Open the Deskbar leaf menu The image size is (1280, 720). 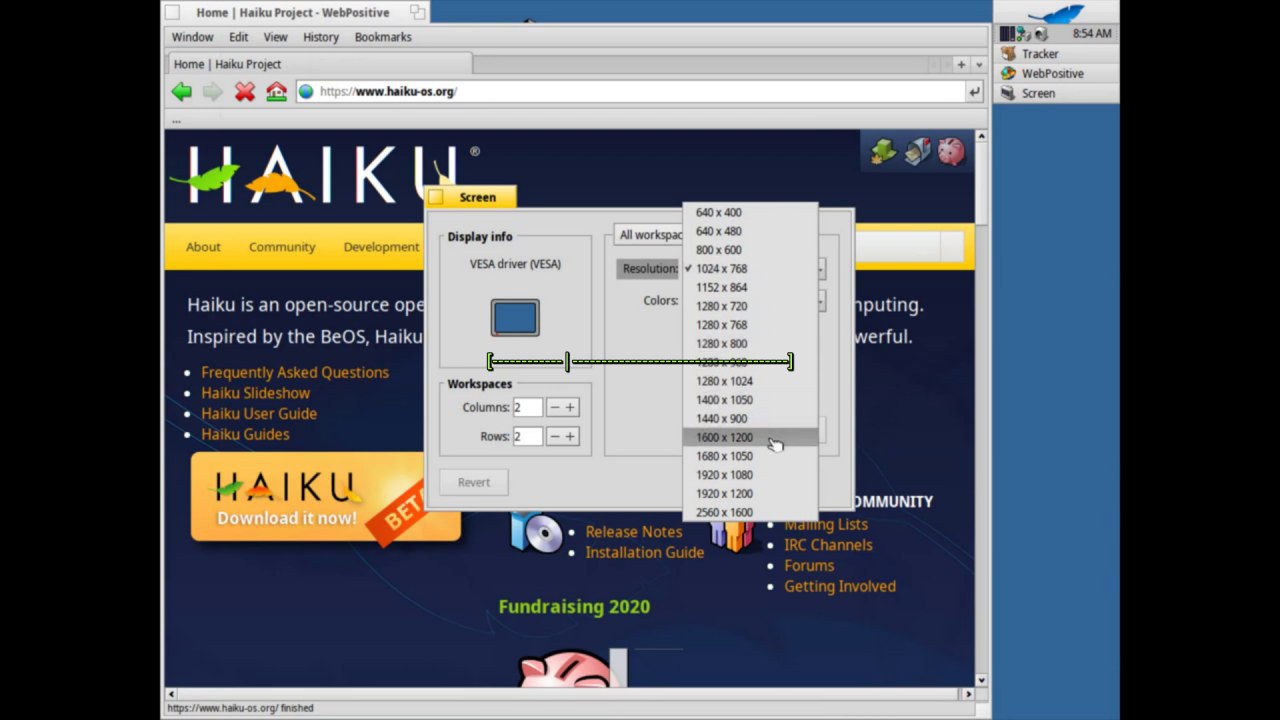pos(1056,13)
